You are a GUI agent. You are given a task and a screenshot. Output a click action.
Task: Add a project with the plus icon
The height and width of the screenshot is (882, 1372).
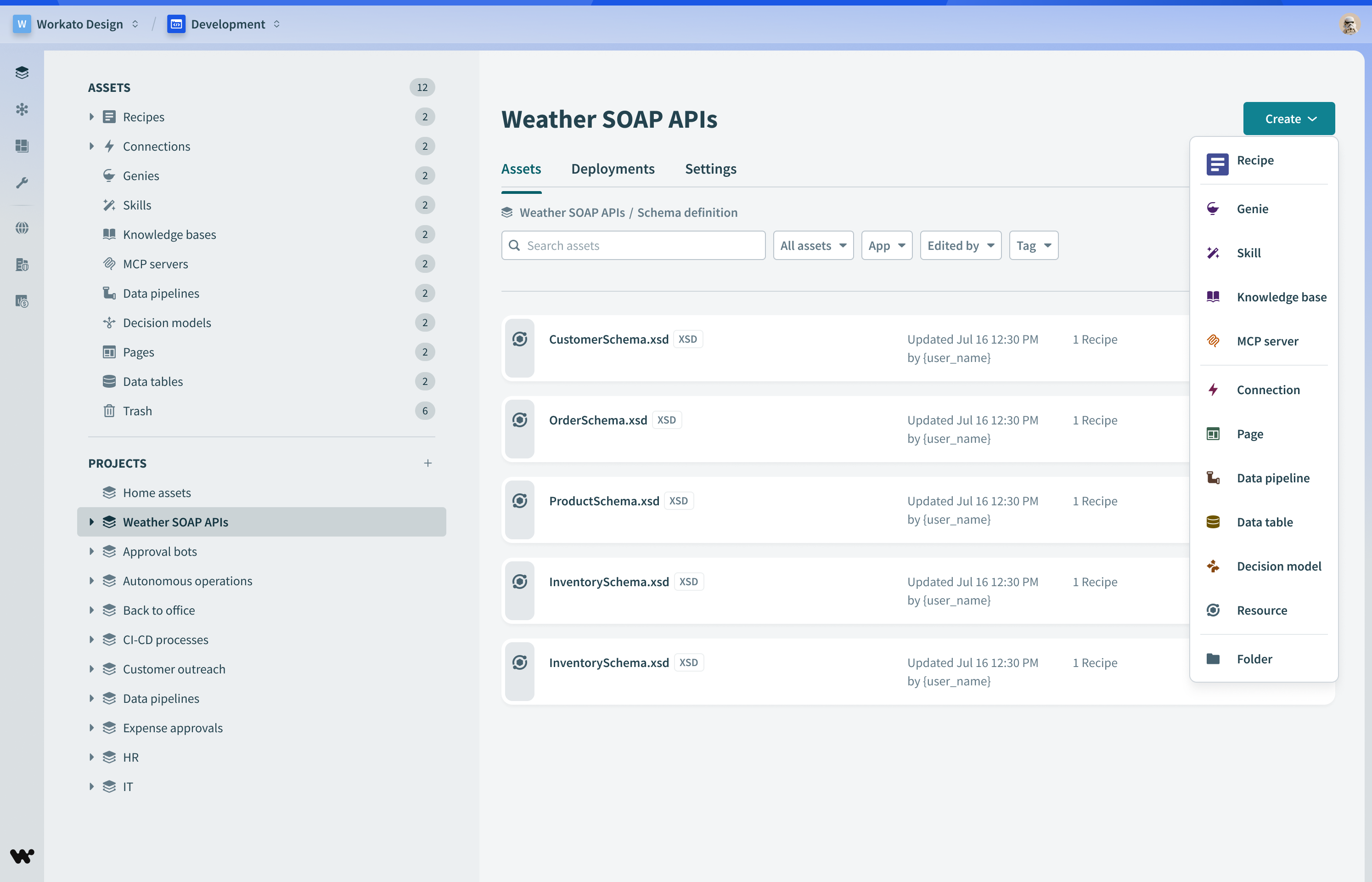(x=427, y=463)
